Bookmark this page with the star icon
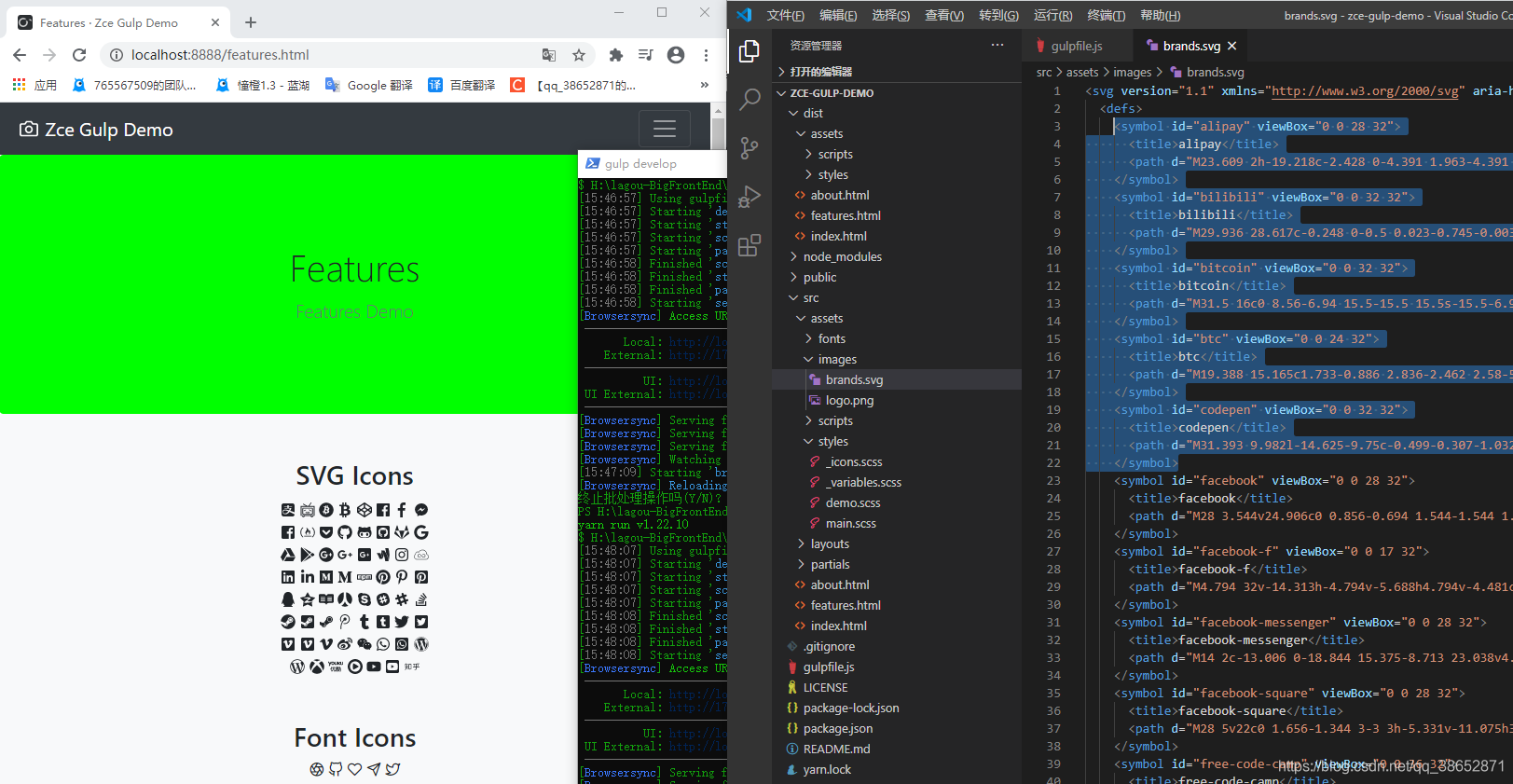The image size is (1513, 784). pyautogui.click(x=579, y=55)
